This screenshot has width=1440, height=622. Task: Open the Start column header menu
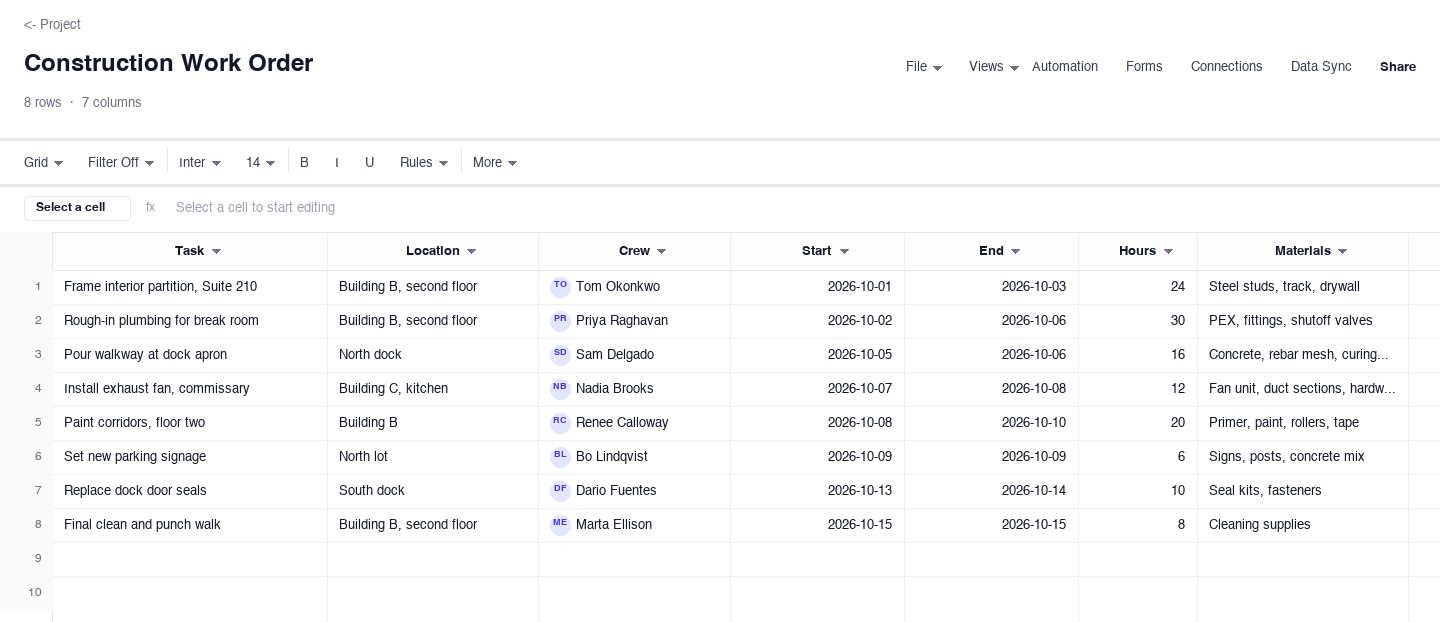coord(844,252)
